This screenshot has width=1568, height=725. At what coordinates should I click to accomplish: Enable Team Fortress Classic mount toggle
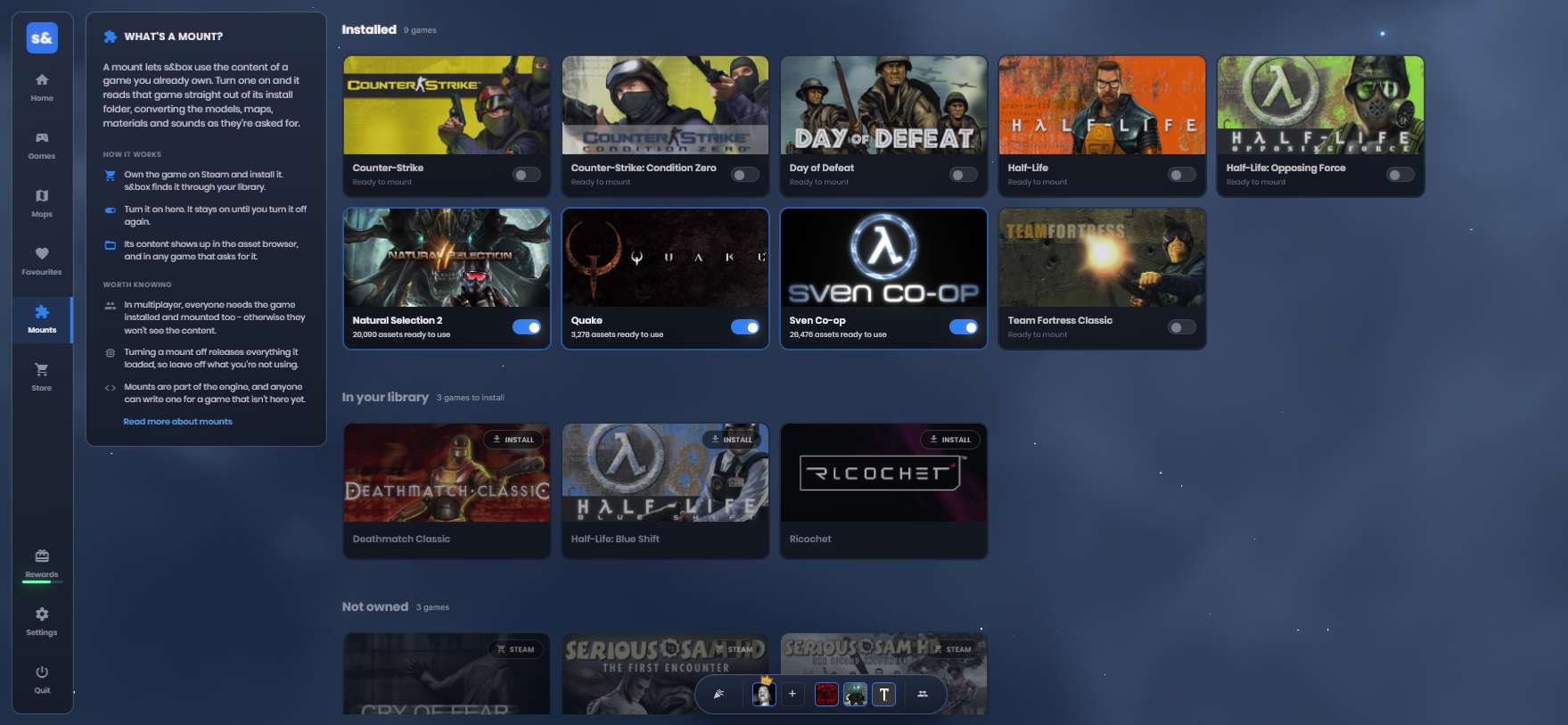click(x=1182, y=327)
